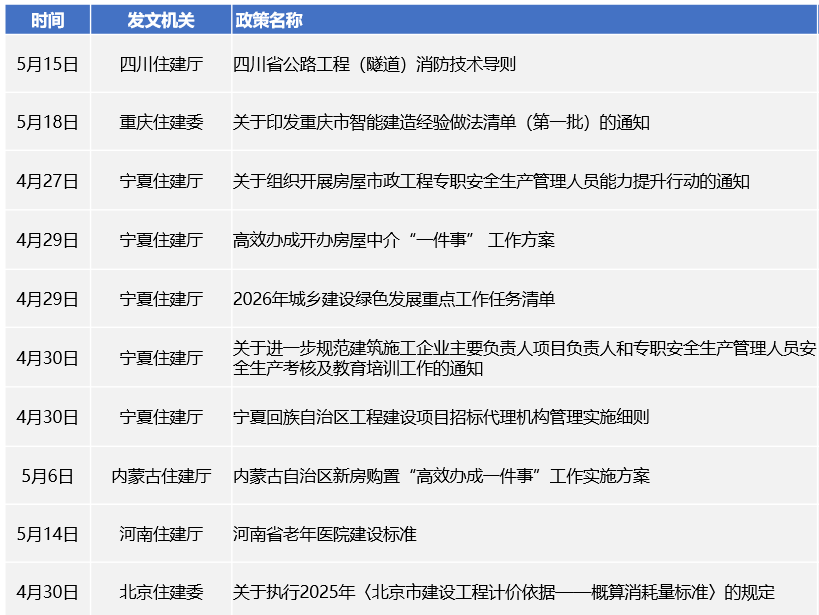Screen dimensions: 819x615
Task: Select 4月30日 in the 考核及教育培训 row
Action: [x=48, y=358]
